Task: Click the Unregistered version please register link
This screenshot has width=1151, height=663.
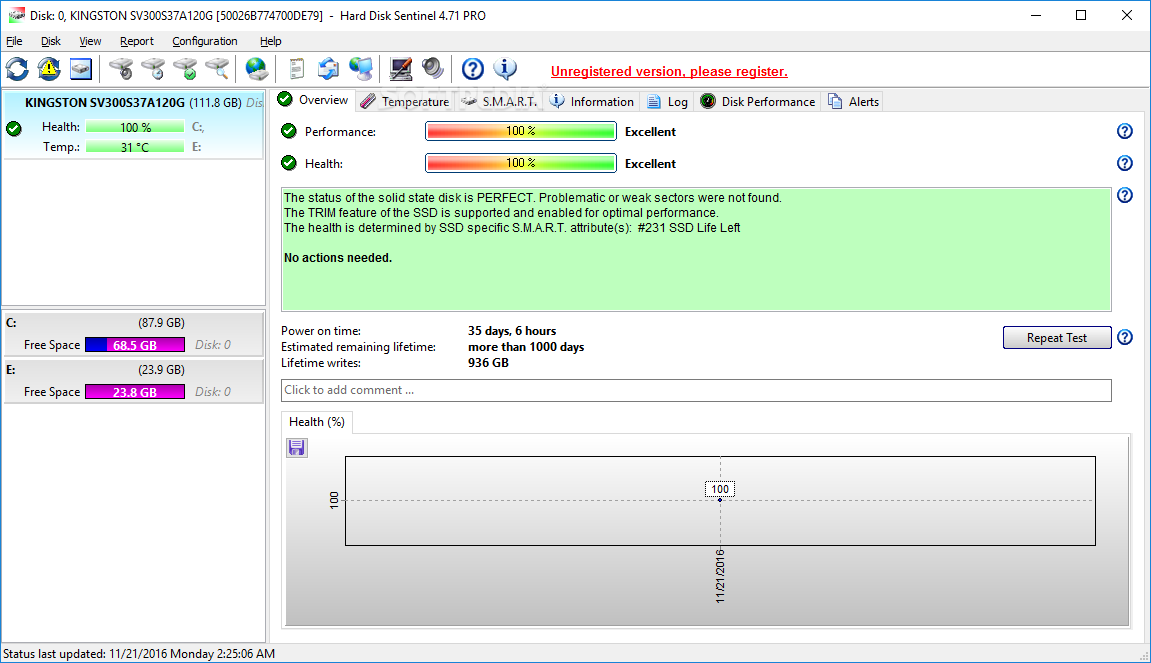Action: (669, 71)
